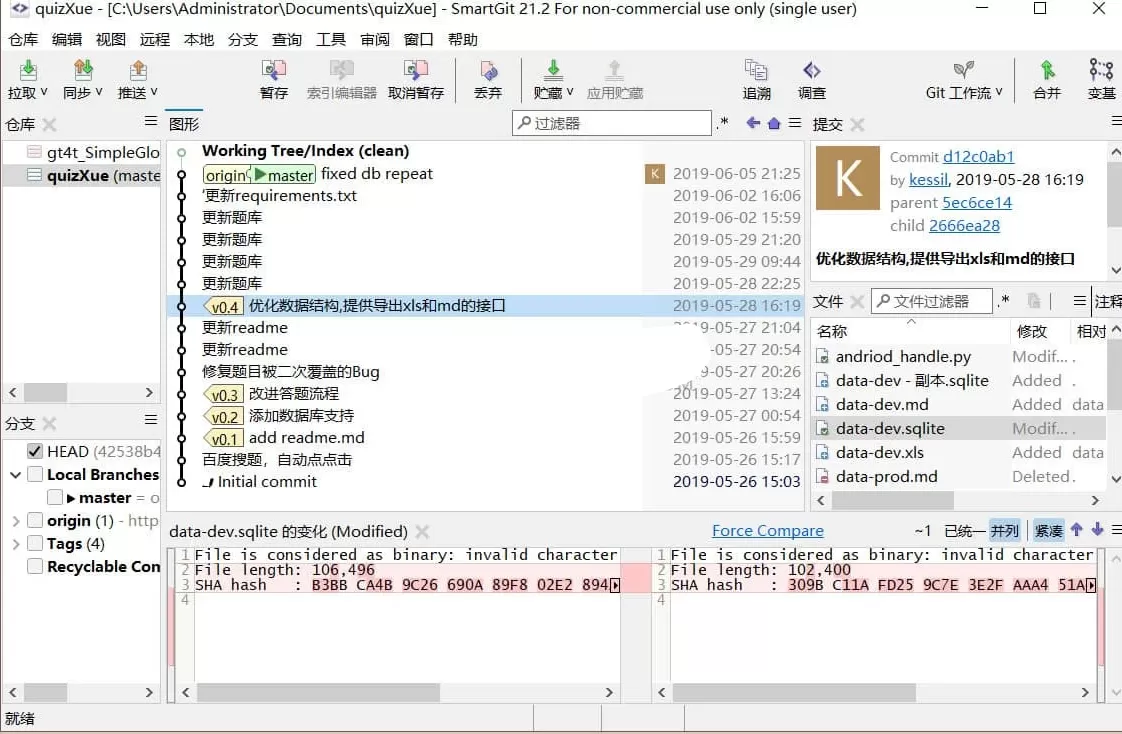Click the 取消暂存 (Unstage) icon
The image size is (1122, 734).
point(415,80)
